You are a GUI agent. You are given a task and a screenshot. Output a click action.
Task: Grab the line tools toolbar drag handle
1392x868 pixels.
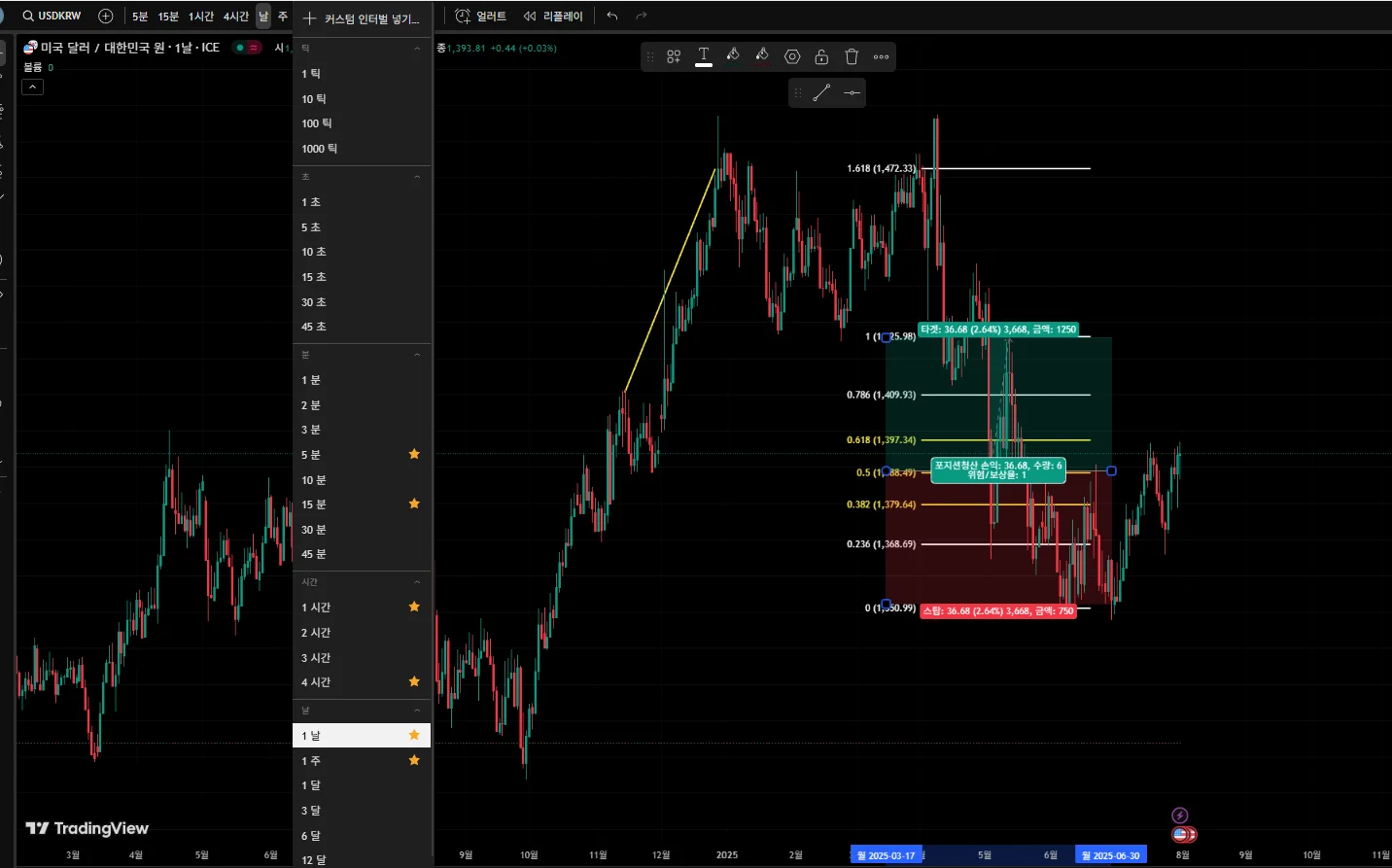click(798, 92)
